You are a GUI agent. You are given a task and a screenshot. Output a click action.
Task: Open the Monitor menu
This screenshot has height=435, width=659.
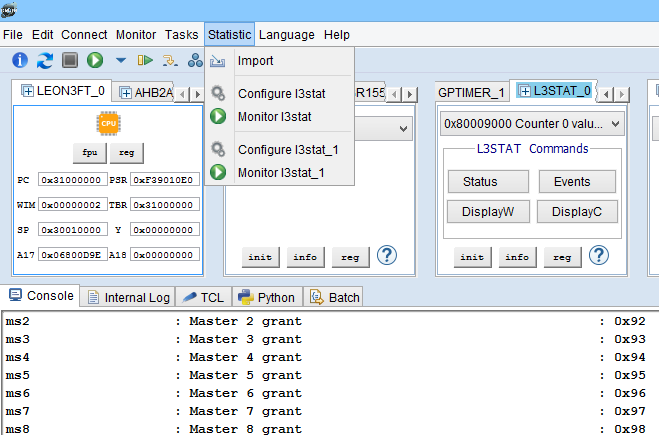pos(136,34)
